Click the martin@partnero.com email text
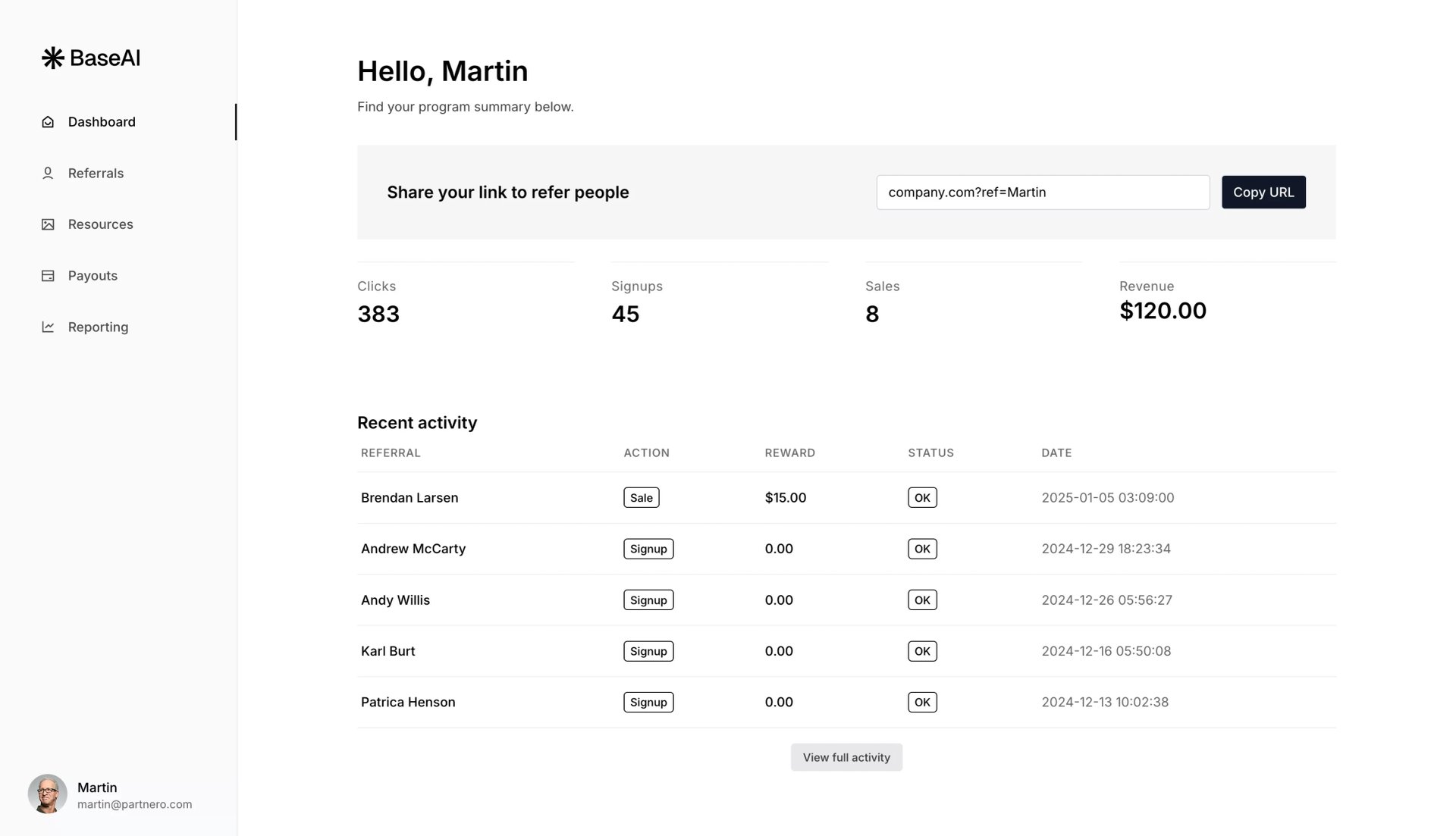The width and height of the screenshot is (1456, 836). (x=134, y=805)
